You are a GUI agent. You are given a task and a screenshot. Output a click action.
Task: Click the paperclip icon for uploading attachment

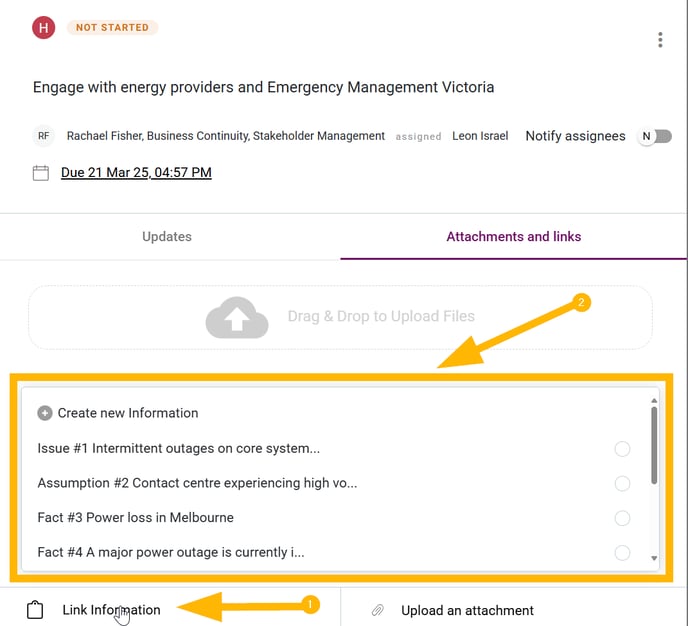(x=377, y=610)
